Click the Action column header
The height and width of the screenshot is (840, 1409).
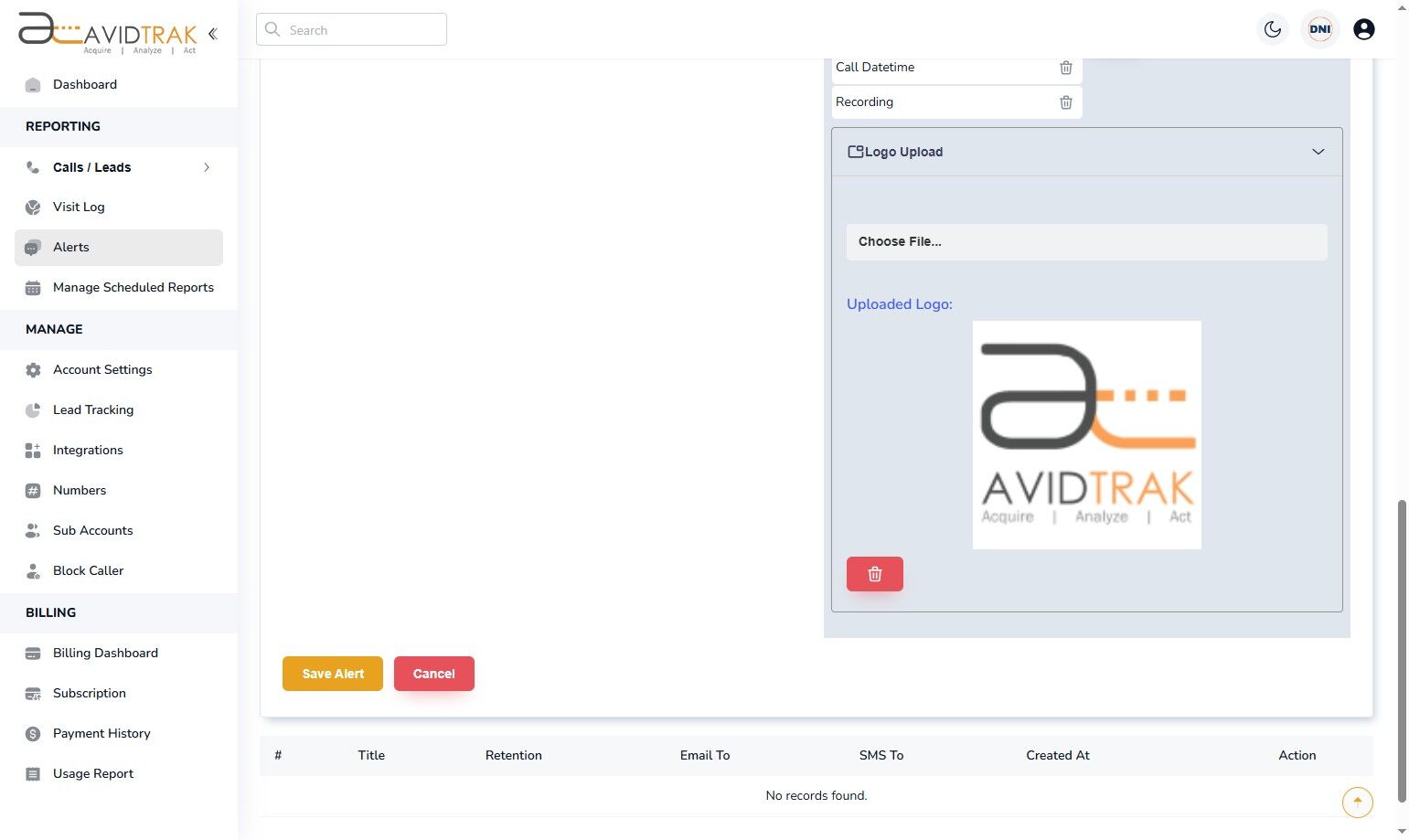tap(1297, 756)
